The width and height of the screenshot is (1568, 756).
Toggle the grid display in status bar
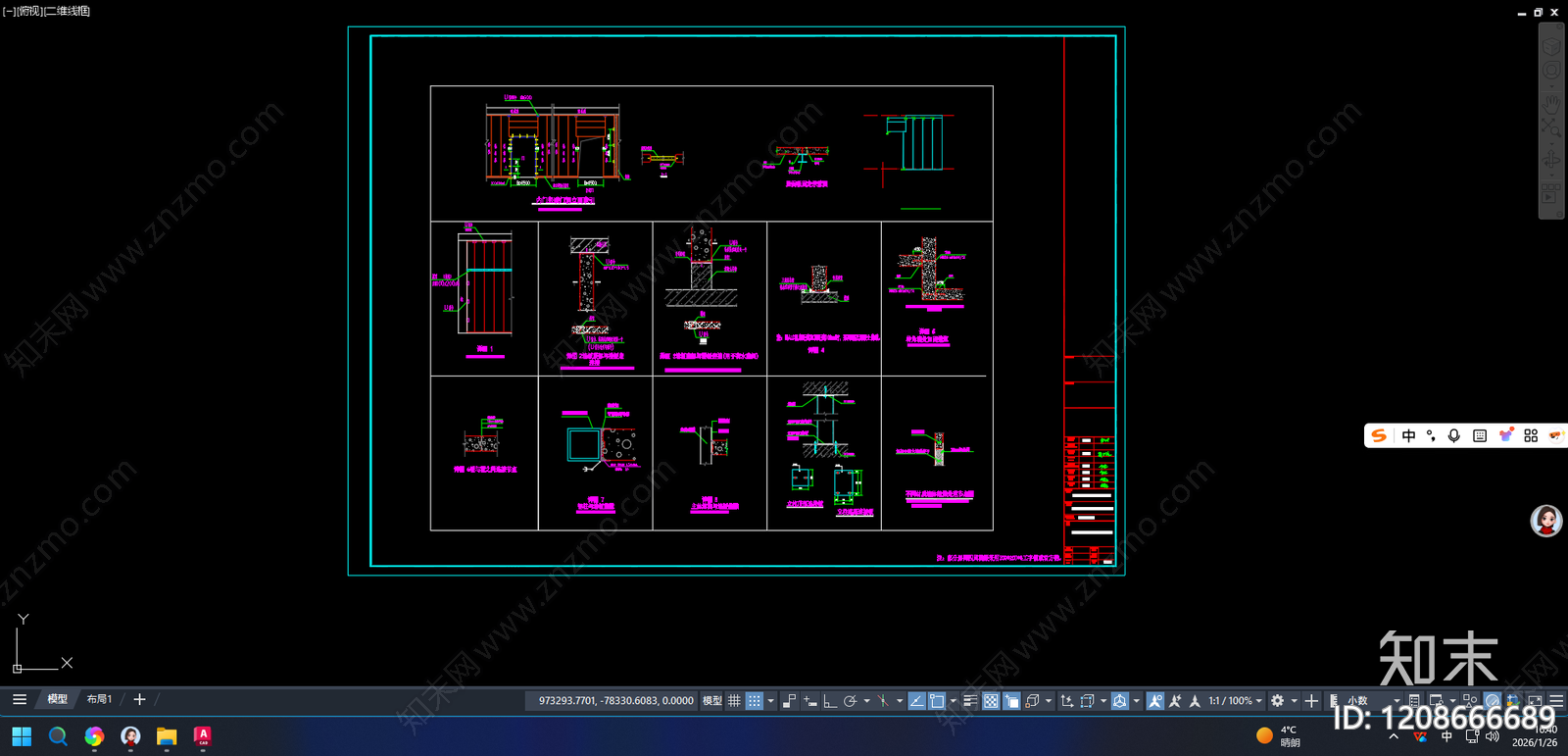[734, 701]
